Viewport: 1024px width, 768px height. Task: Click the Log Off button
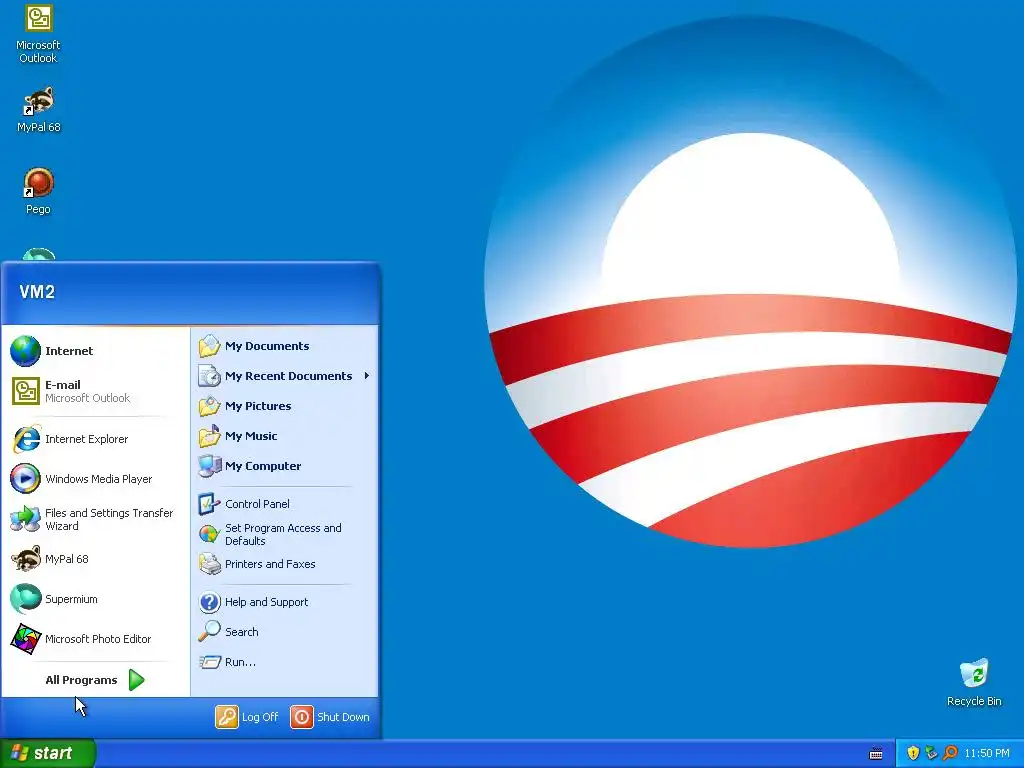tap(248, 717)
